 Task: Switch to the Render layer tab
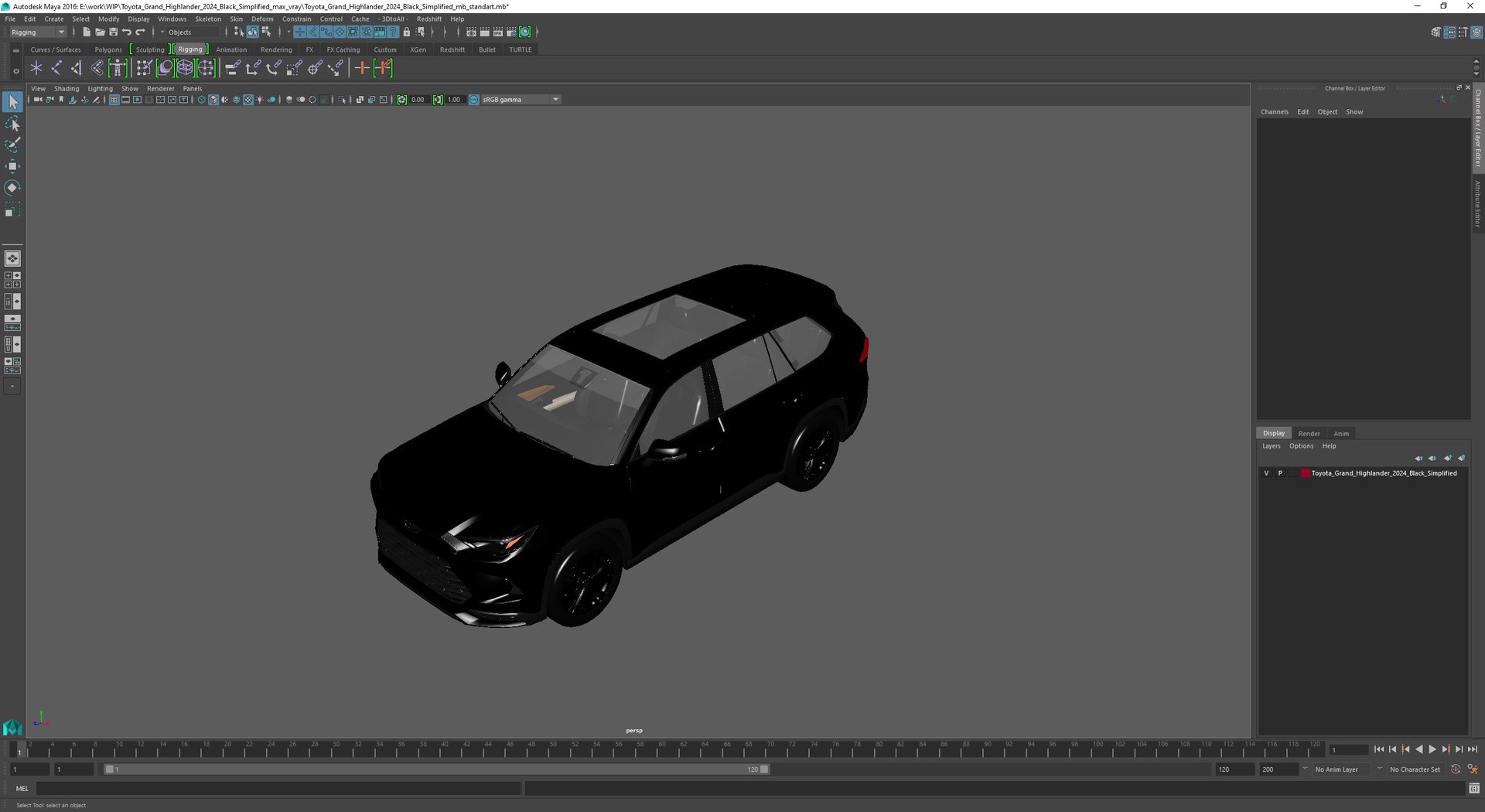tap(1309, 434)
